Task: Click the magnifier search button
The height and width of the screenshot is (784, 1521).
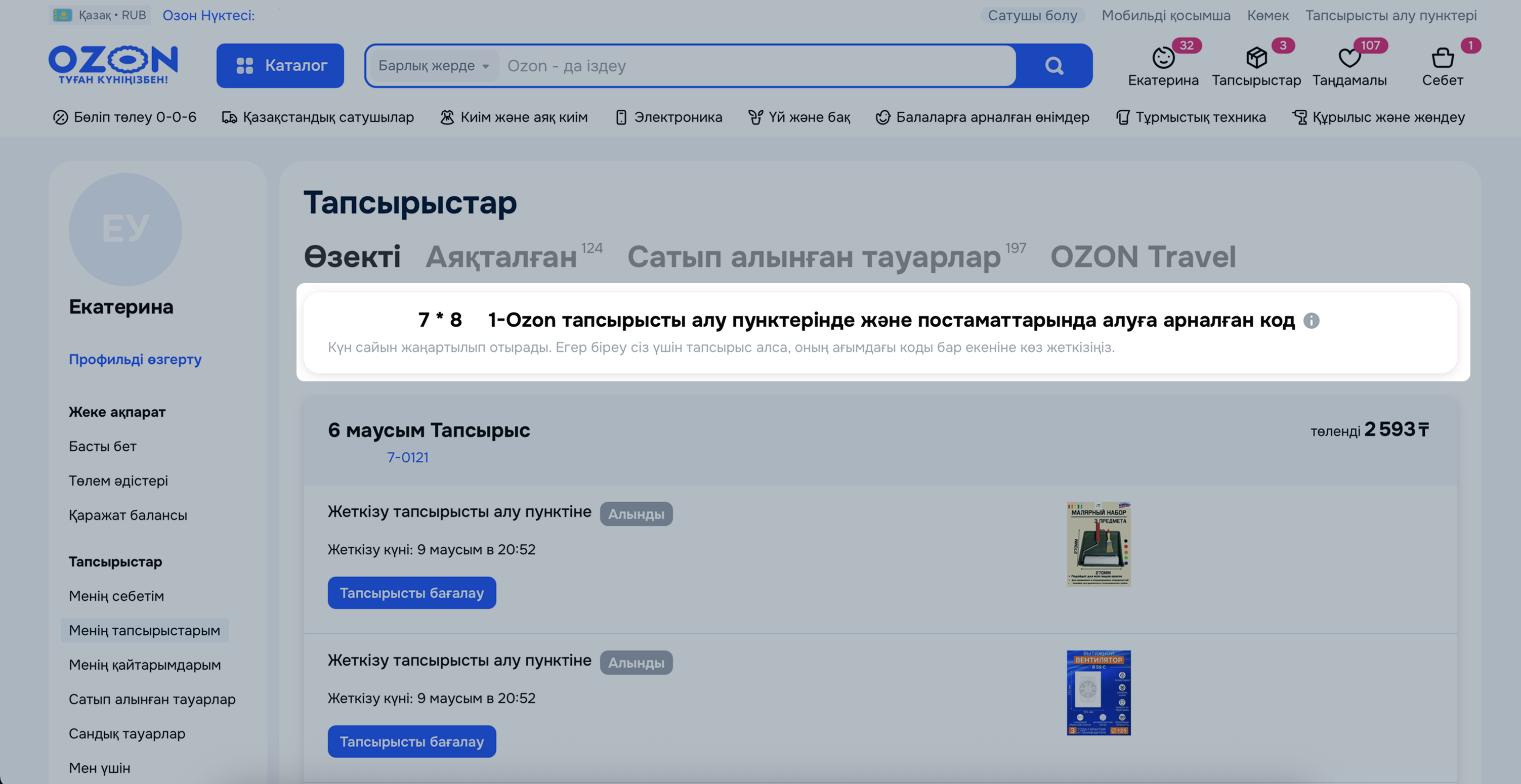Action: [1054, 66]
